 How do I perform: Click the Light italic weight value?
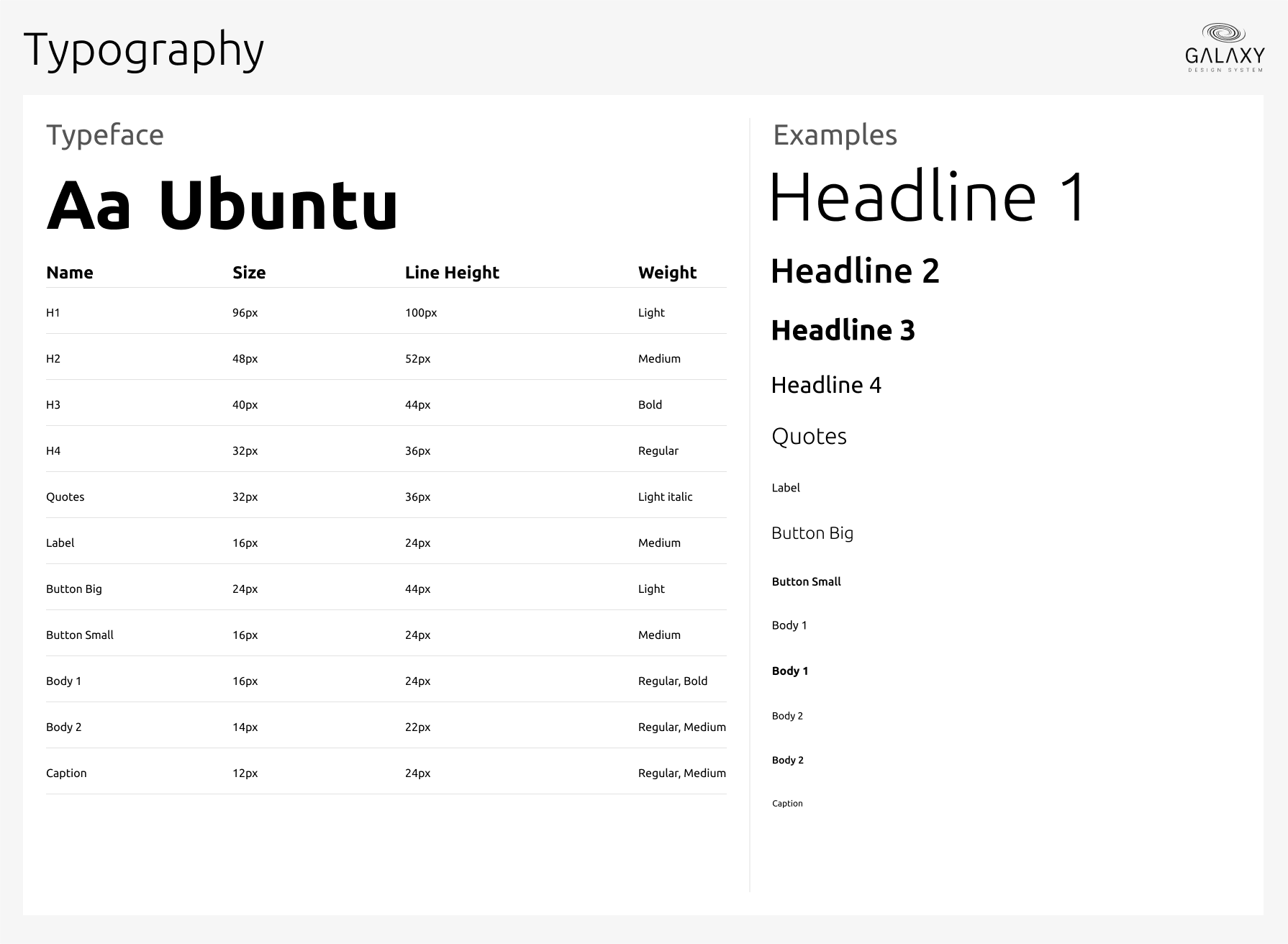tap(665, 496)
